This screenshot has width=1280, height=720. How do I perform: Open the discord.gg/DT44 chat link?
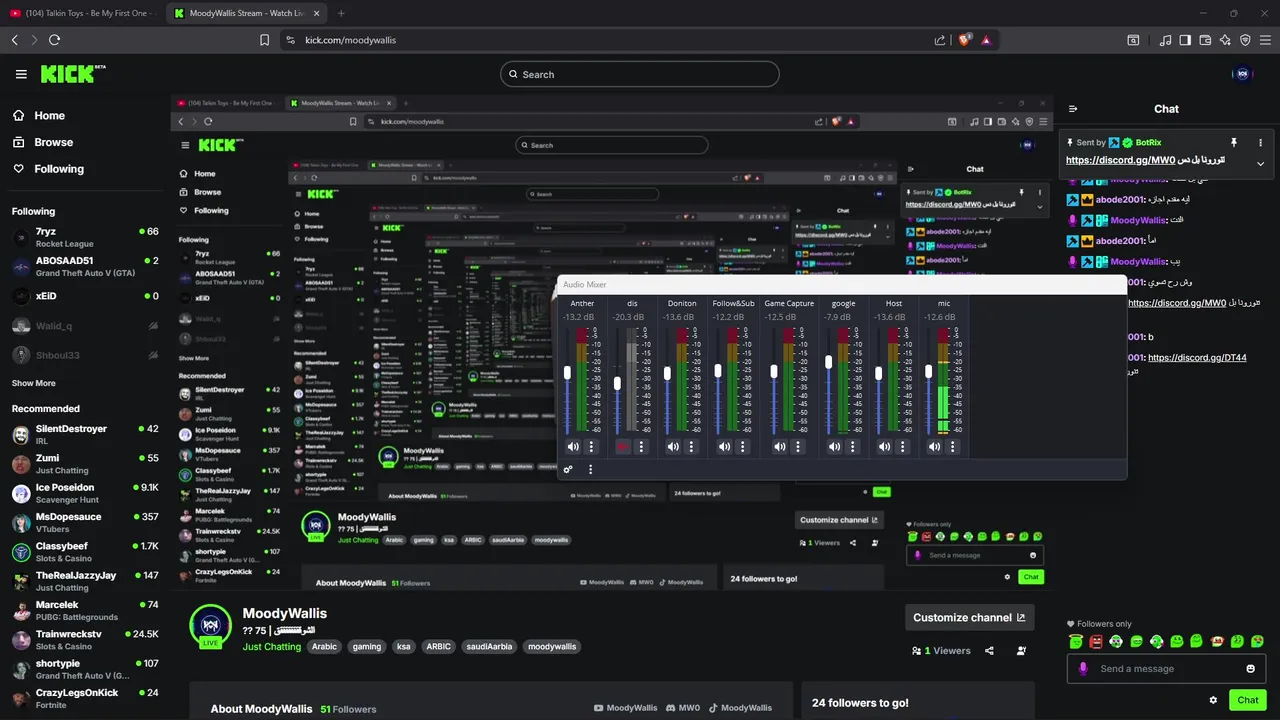[1197, 358]
